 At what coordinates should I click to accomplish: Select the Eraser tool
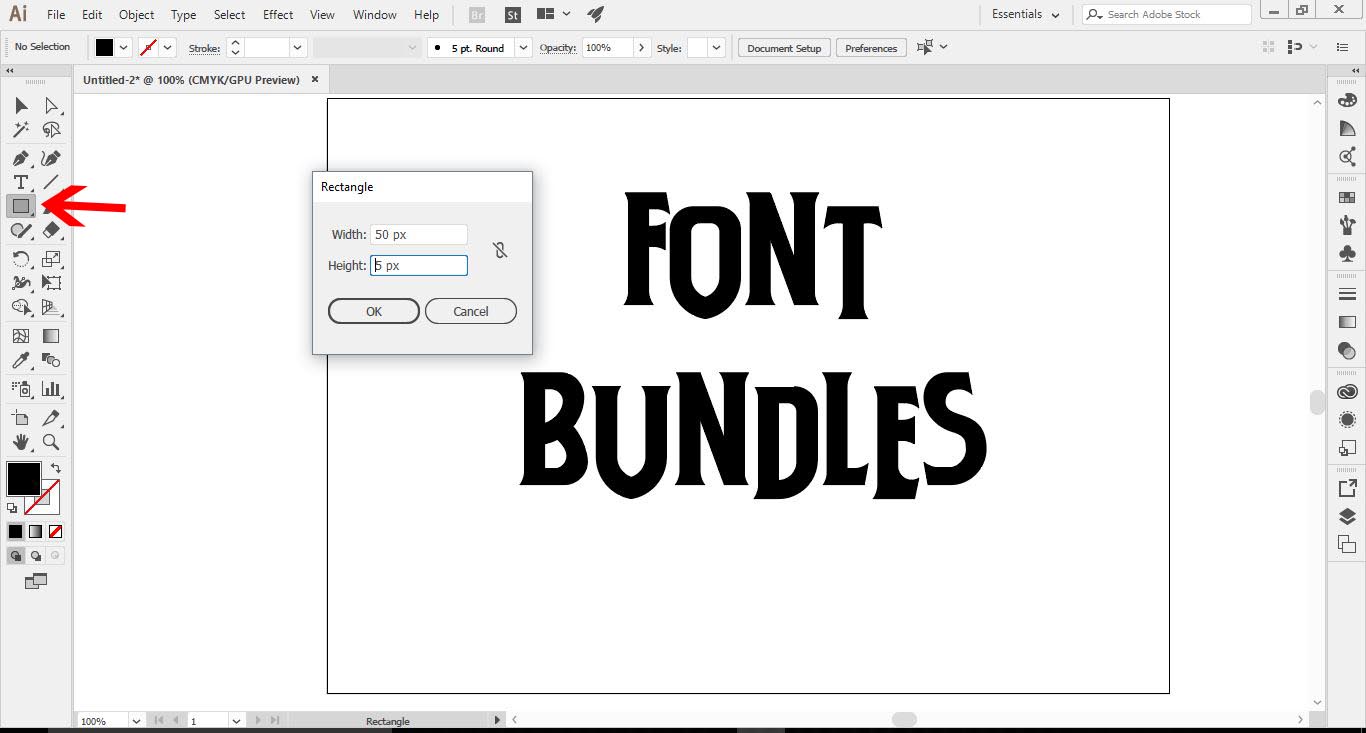(x=51, y=231)
